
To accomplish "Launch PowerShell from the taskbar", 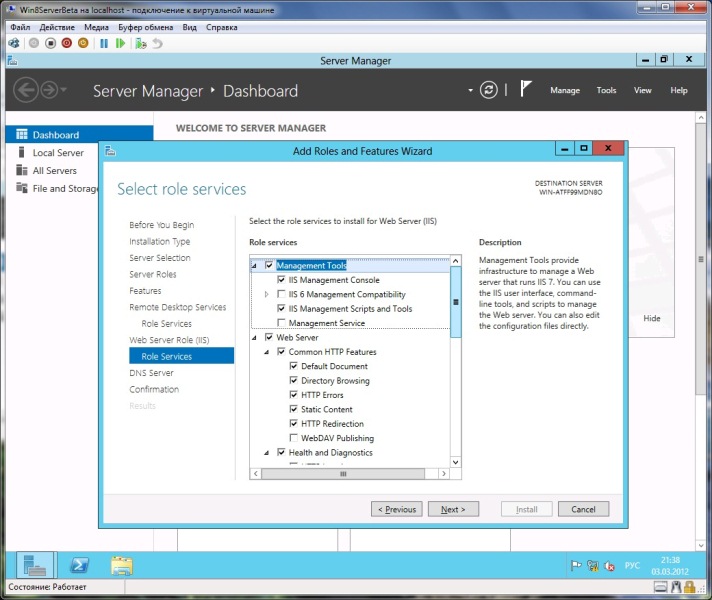I will (81, 565).
